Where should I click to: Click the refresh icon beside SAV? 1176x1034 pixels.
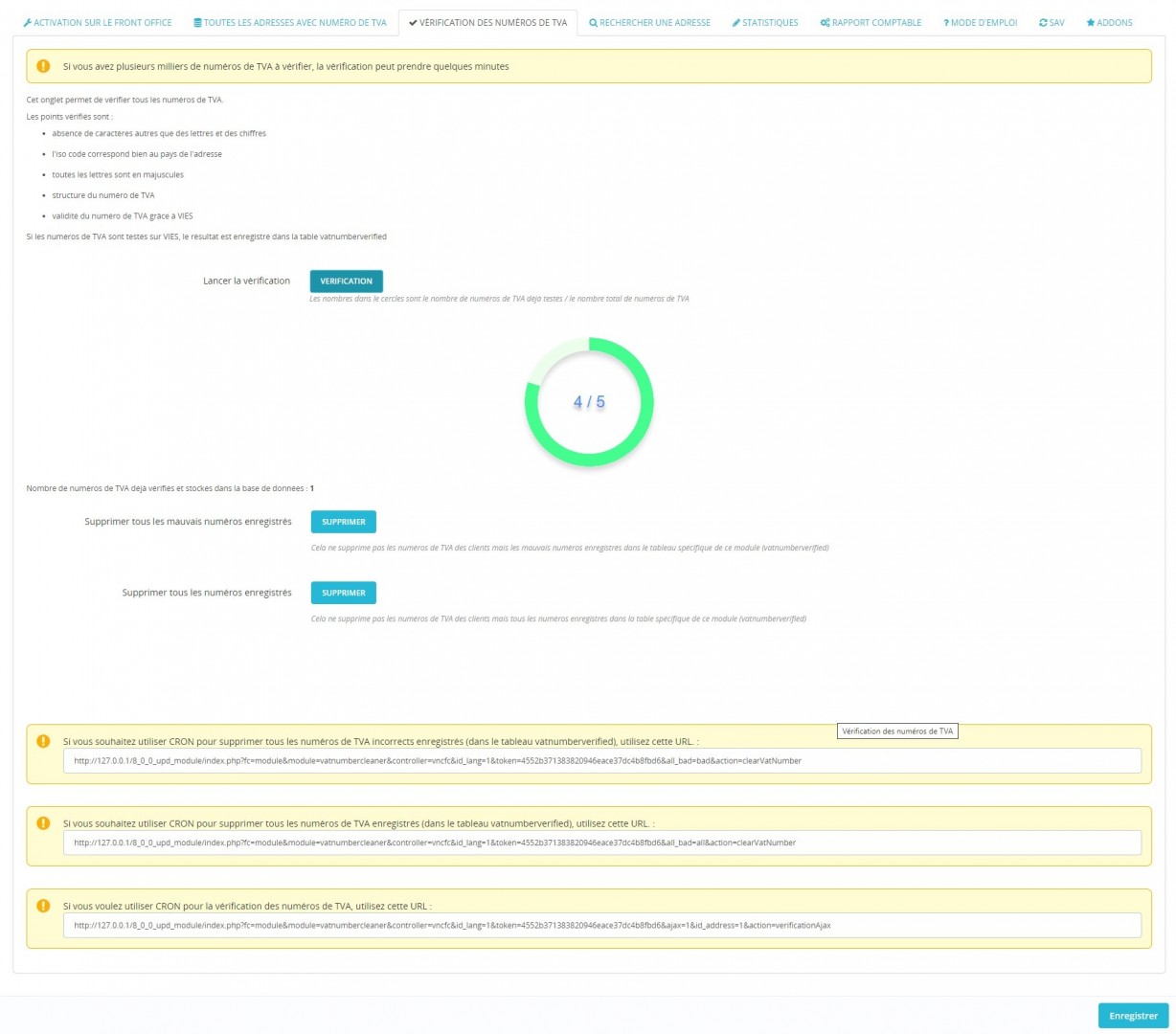coord(1043,23)
